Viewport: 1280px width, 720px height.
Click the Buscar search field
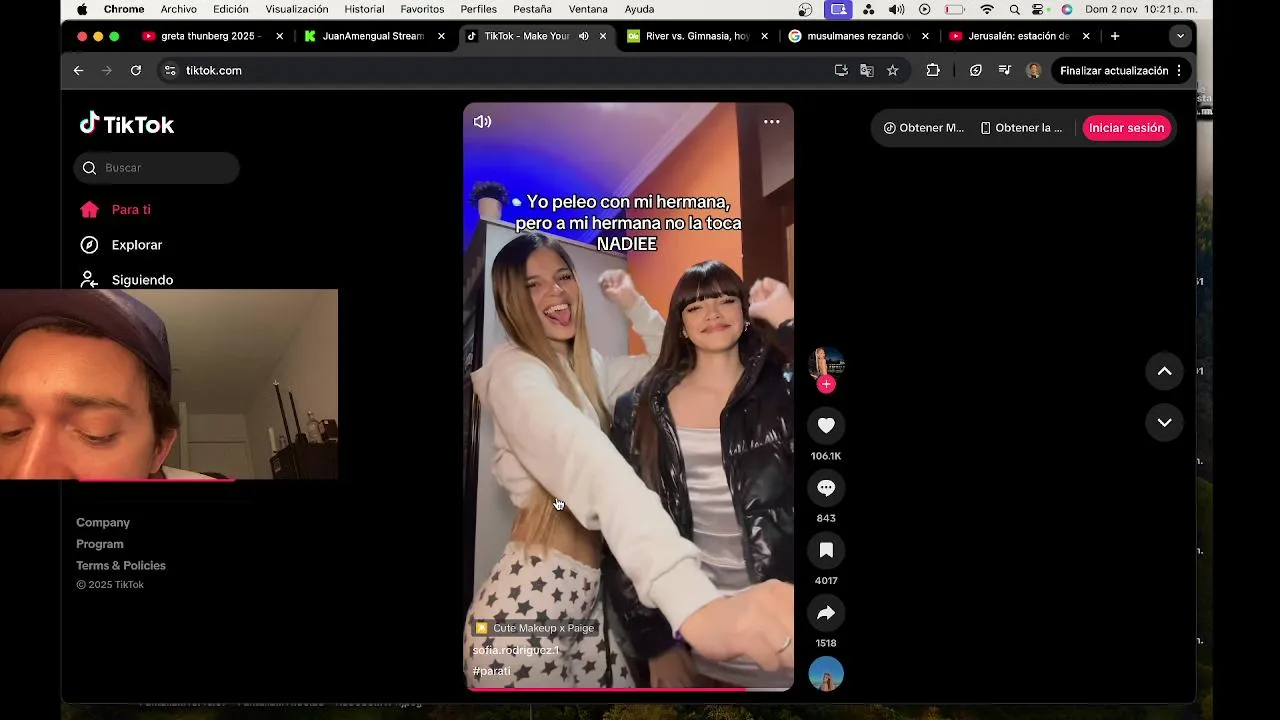pos(157,168)
